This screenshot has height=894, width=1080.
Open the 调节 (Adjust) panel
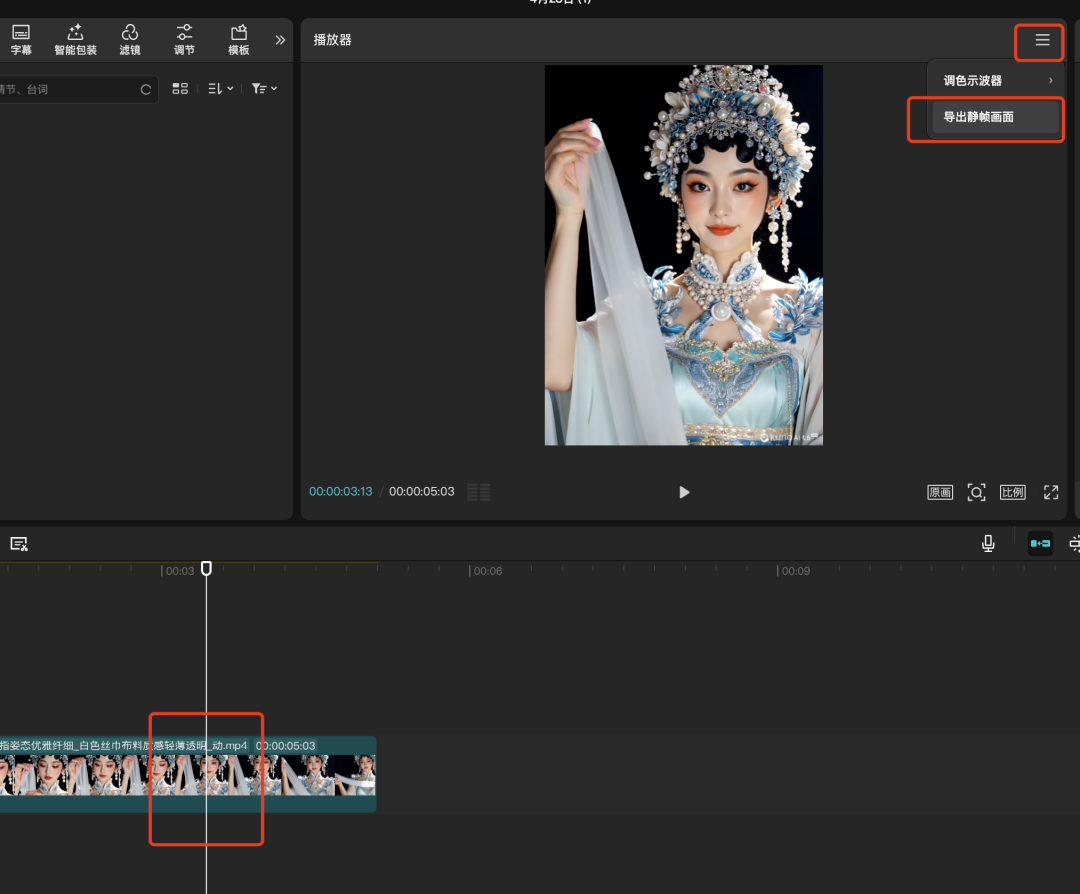184,39
